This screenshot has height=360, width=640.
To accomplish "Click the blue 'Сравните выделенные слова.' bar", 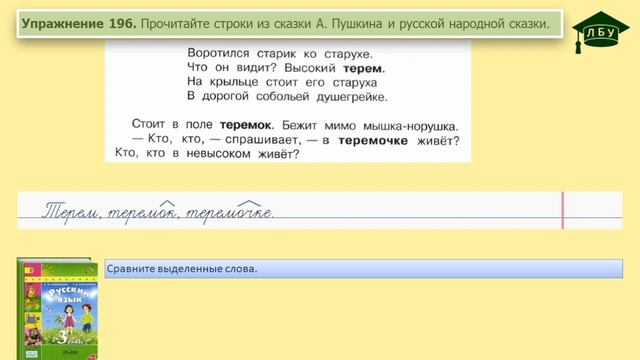I will tap(364, 269).
